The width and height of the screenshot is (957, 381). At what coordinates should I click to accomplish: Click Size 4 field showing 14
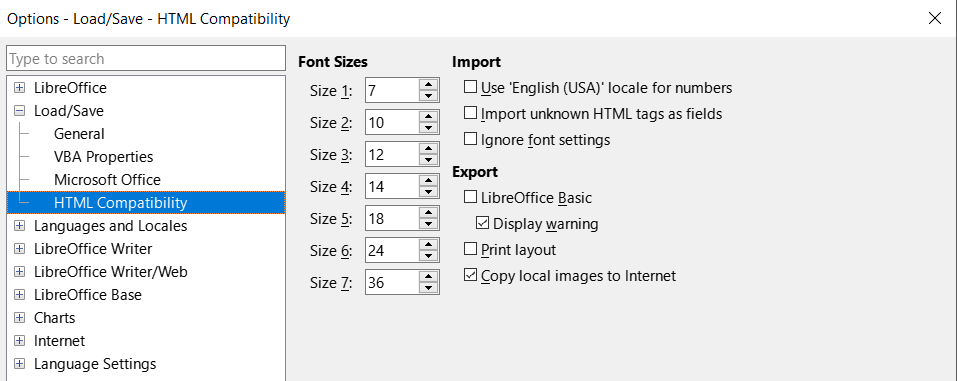point(392,186)
